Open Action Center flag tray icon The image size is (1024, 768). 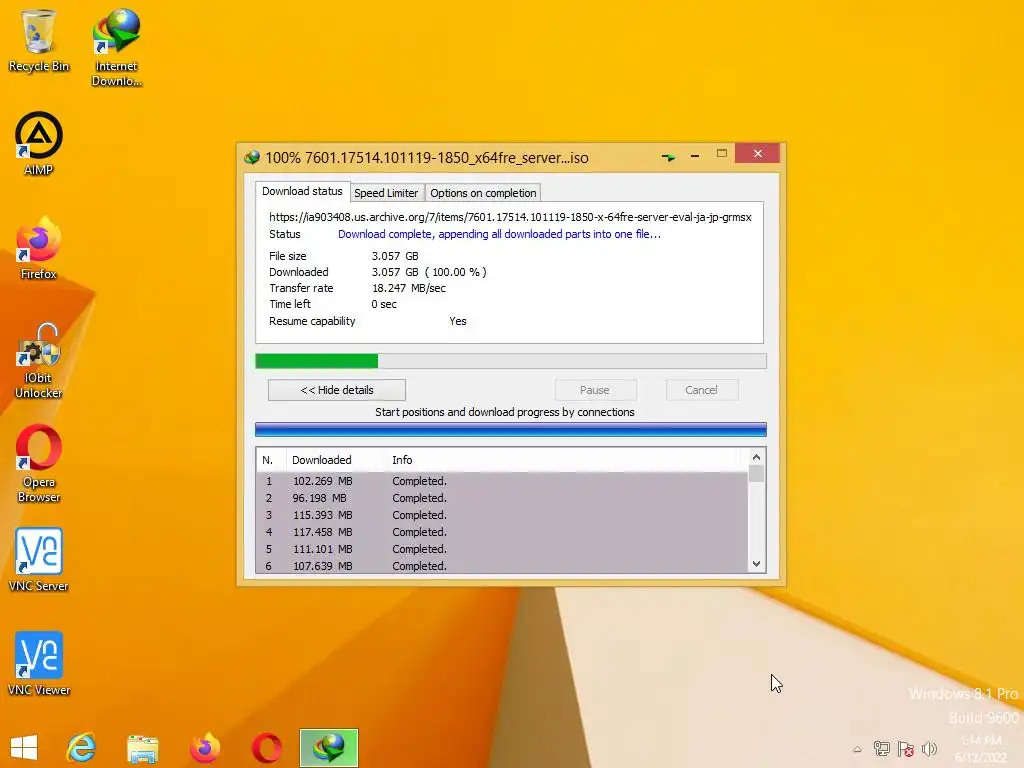click(905, 749)
